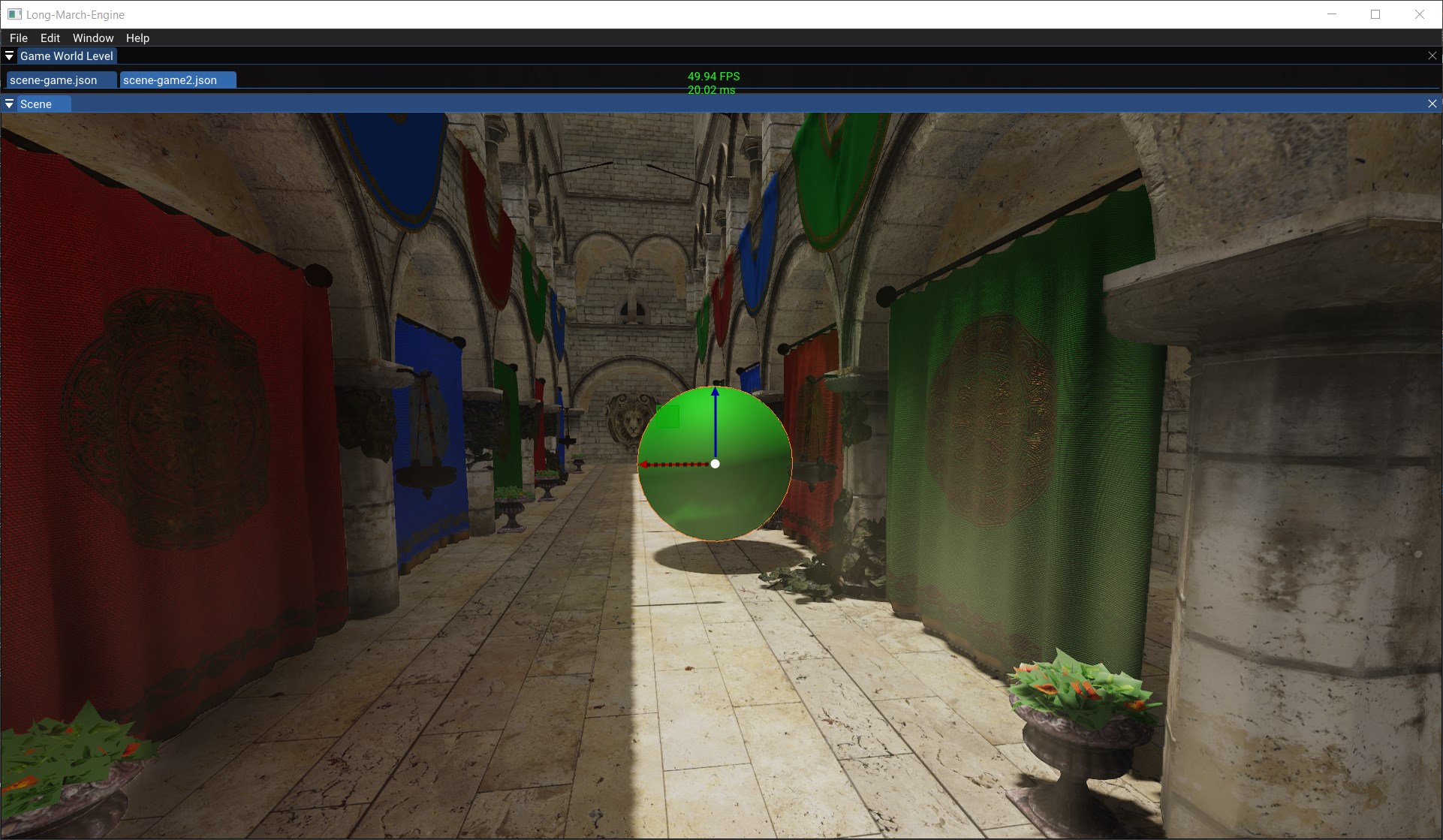Click the green square plane handle on gizmo

coord(667,417)
